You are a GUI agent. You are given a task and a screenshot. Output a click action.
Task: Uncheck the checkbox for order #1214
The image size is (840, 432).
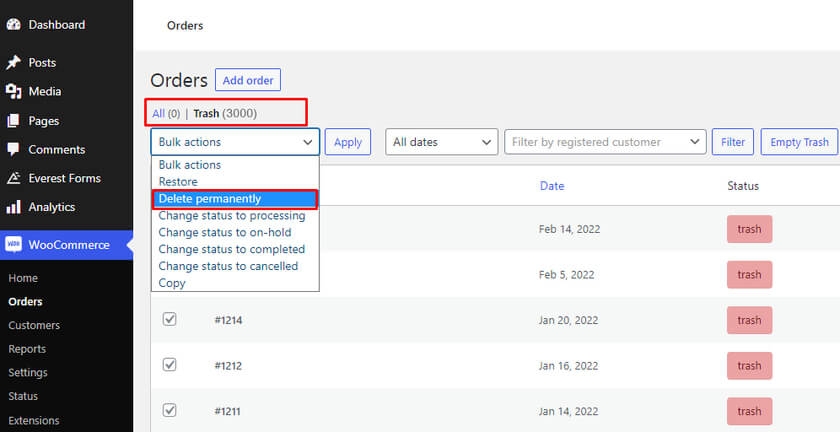(x=169, y=319)
